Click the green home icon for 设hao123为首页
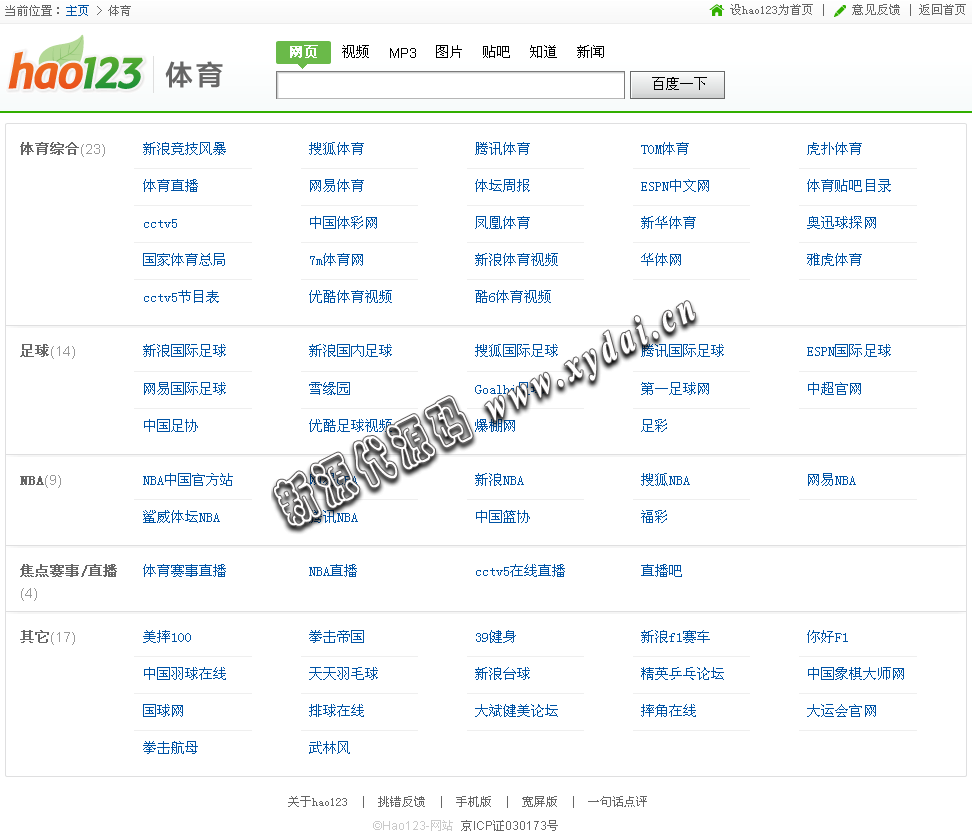972x835 pixels. [x=717, y=10]
